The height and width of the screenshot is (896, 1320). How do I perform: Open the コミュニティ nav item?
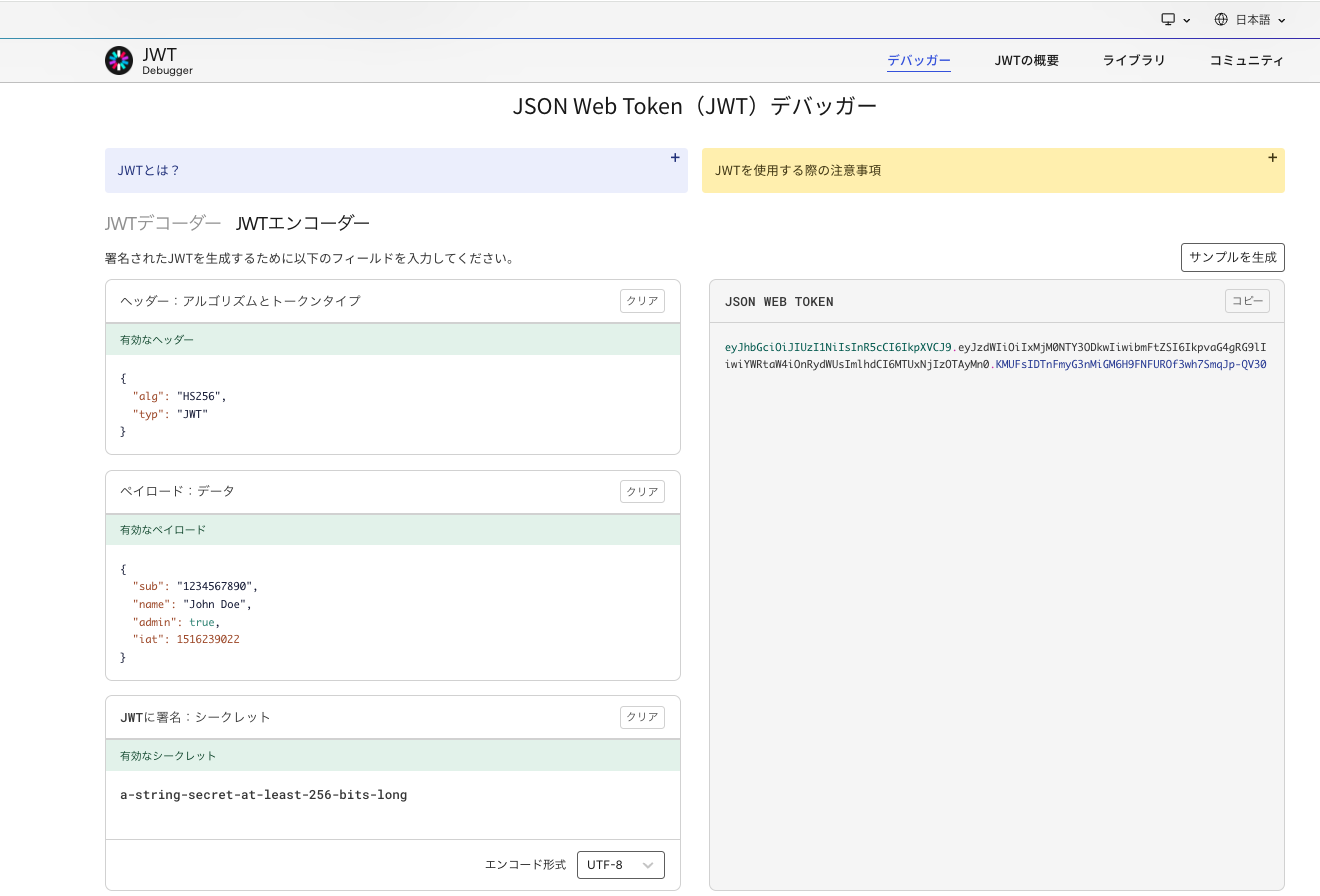click(1246, 61)
